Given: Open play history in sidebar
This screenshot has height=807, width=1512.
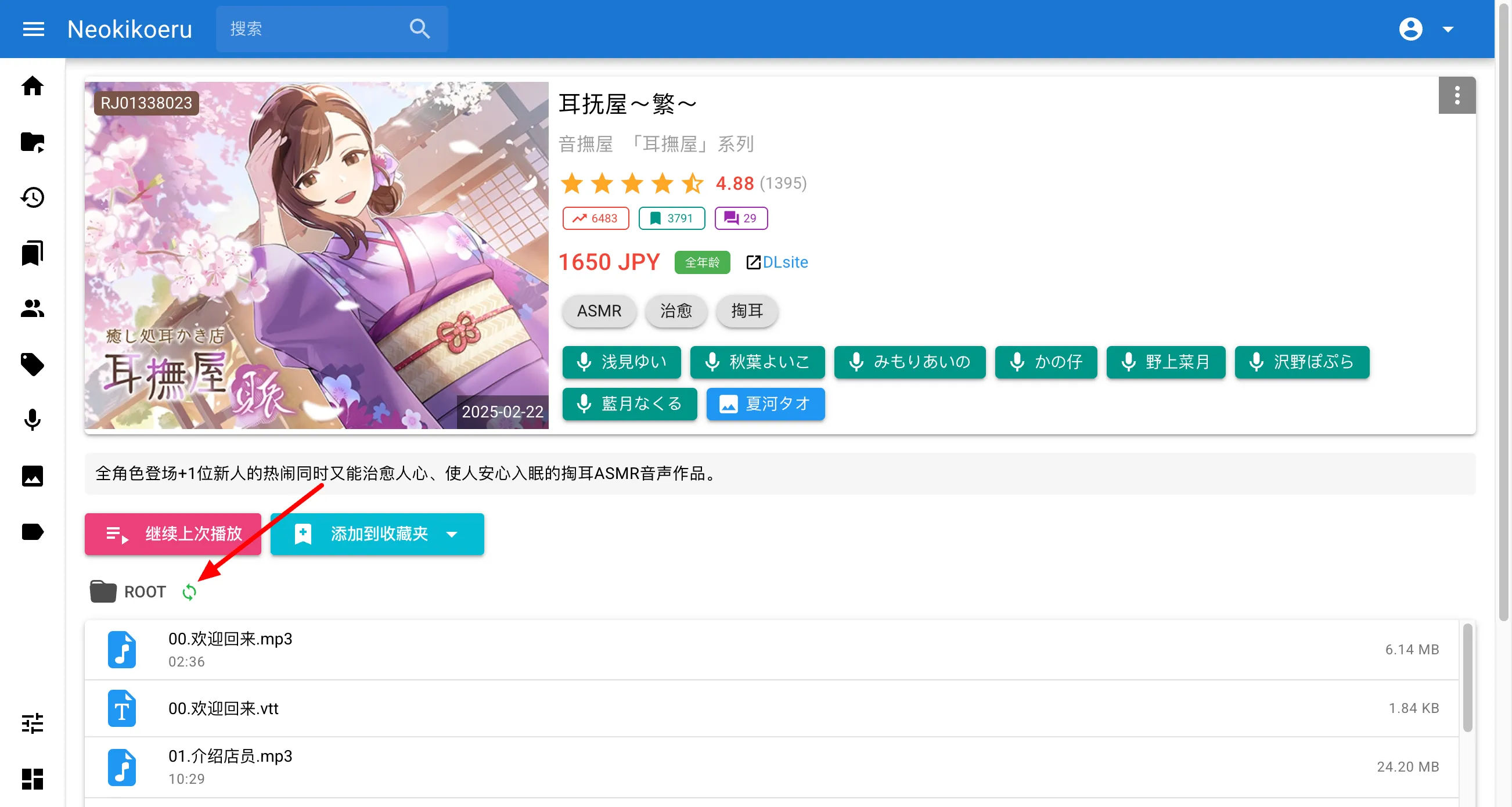Looking at the screenshot, I should point(33,198).
